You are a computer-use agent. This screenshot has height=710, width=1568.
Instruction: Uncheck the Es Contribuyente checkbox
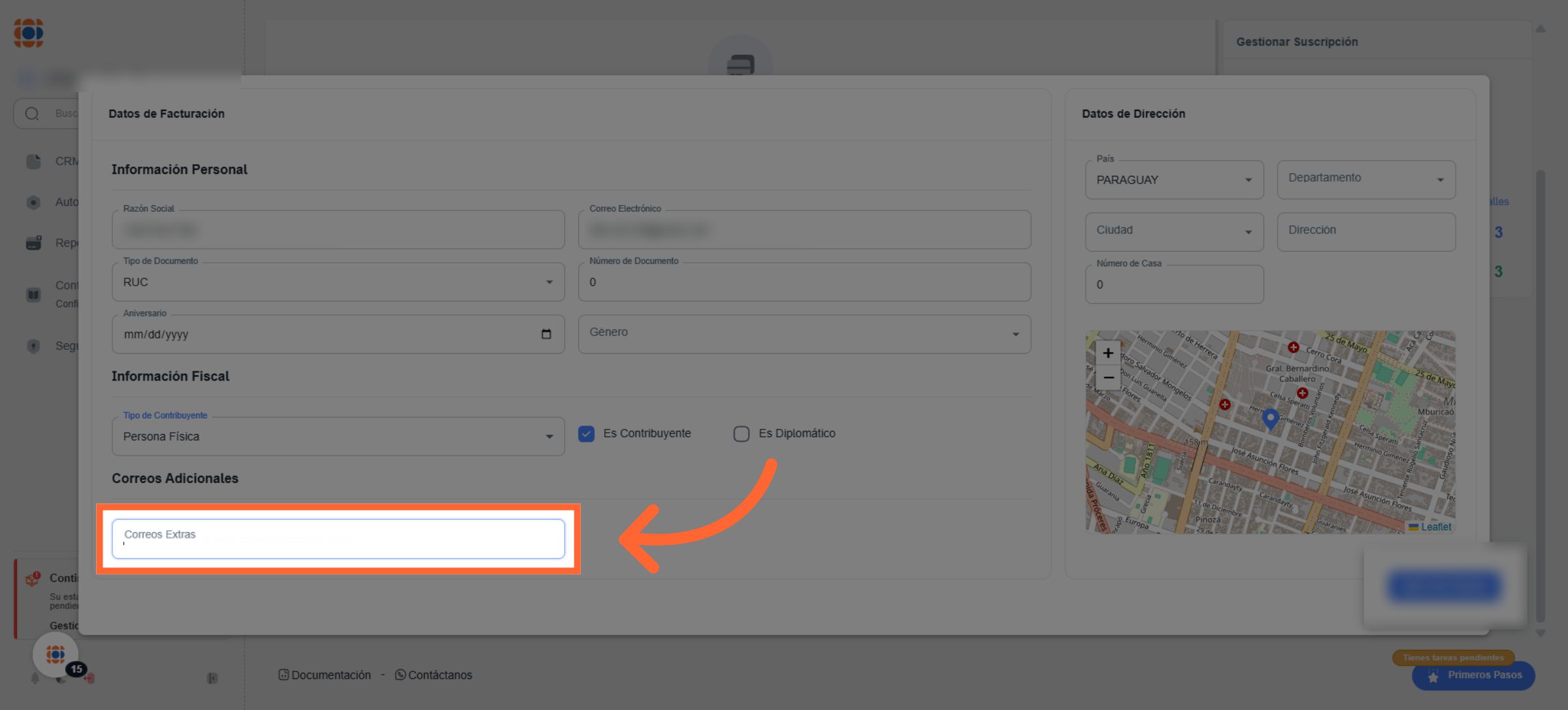[586, 434]
